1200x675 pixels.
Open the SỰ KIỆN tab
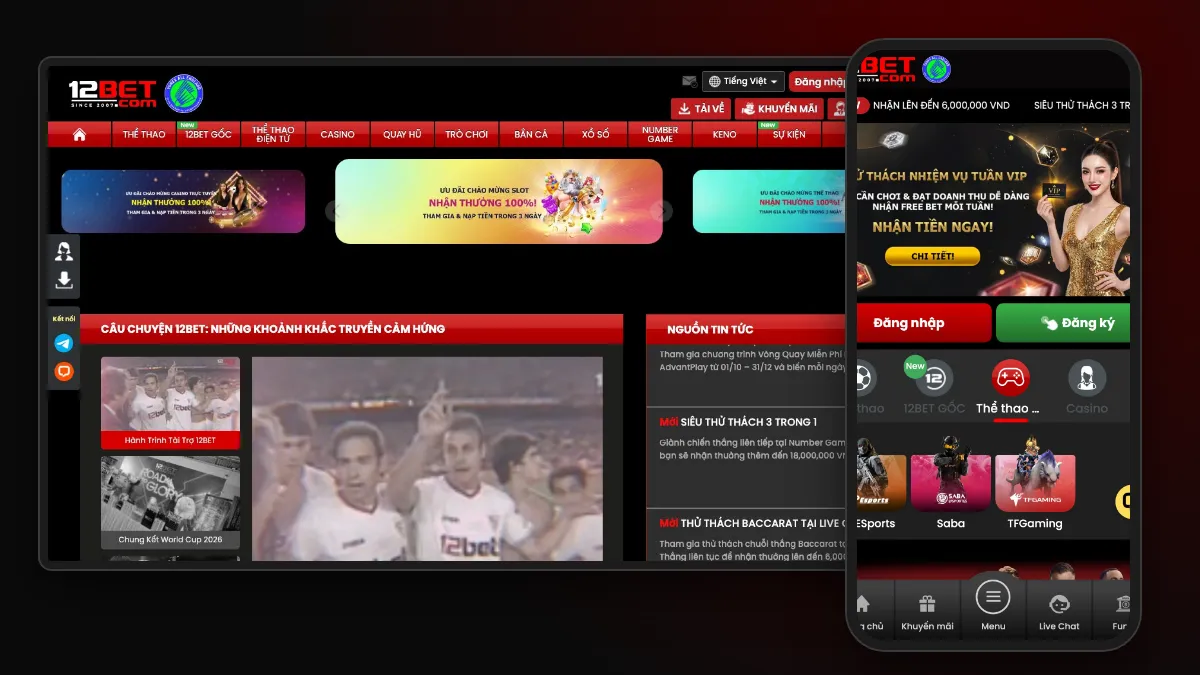pos(789,134)
